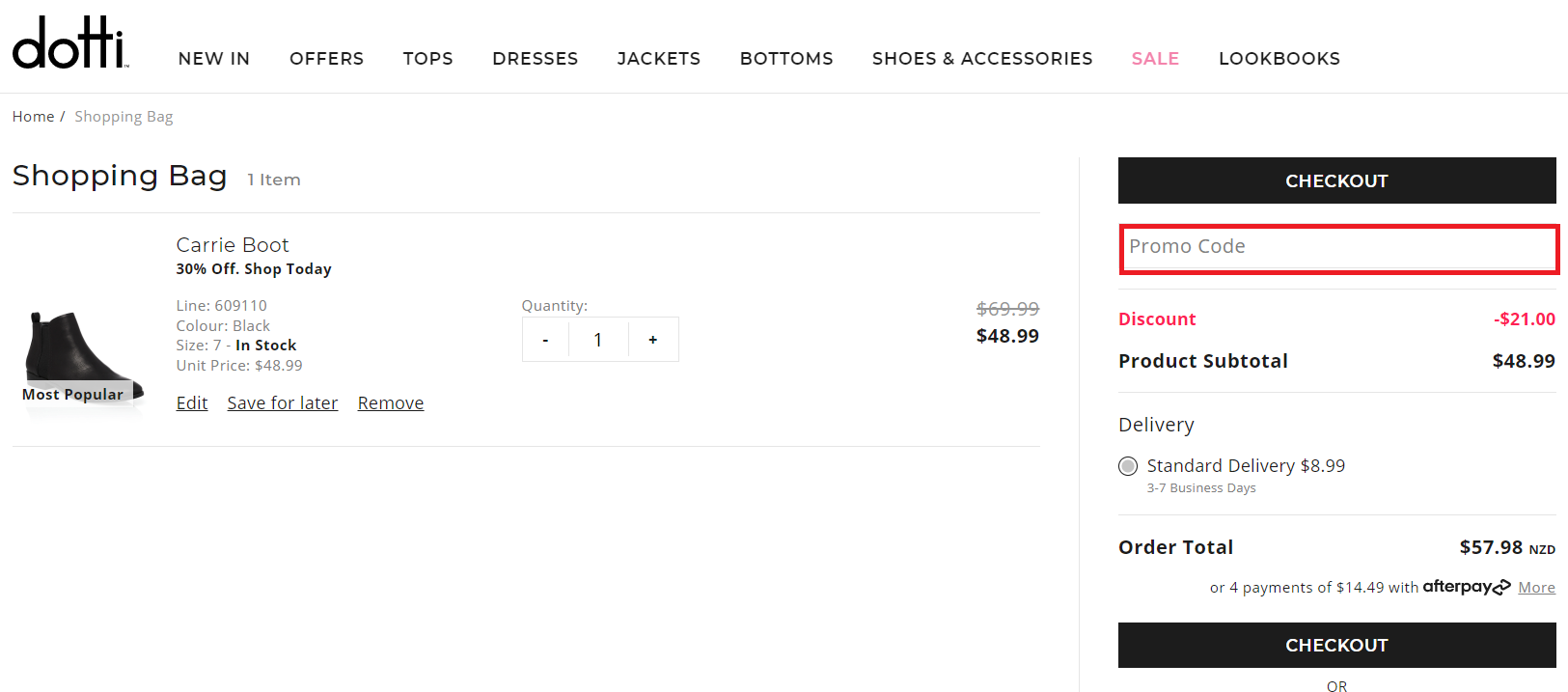Open the OFFERS menu

pyautogui.click(x=326, y=59)
